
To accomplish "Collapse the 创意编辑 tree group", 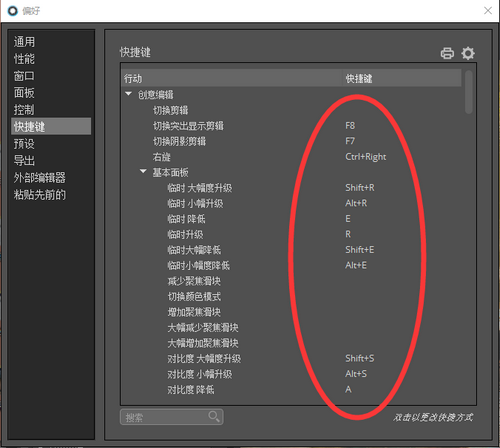I will coord(129,94).
